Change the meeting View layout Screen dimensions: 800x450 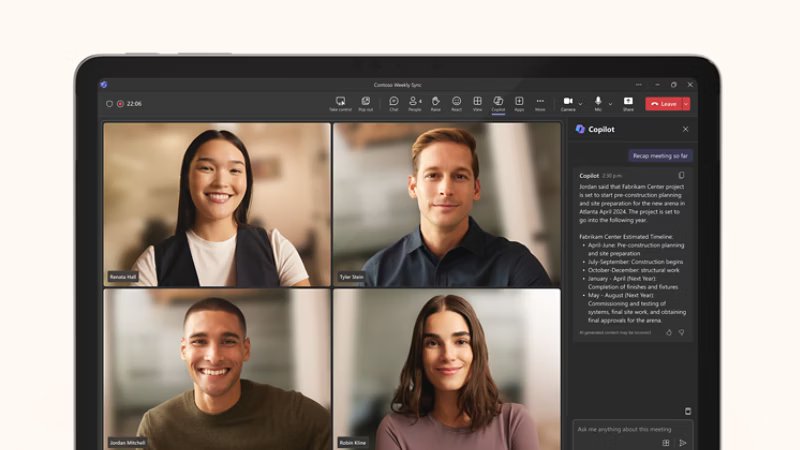(478, 104)
